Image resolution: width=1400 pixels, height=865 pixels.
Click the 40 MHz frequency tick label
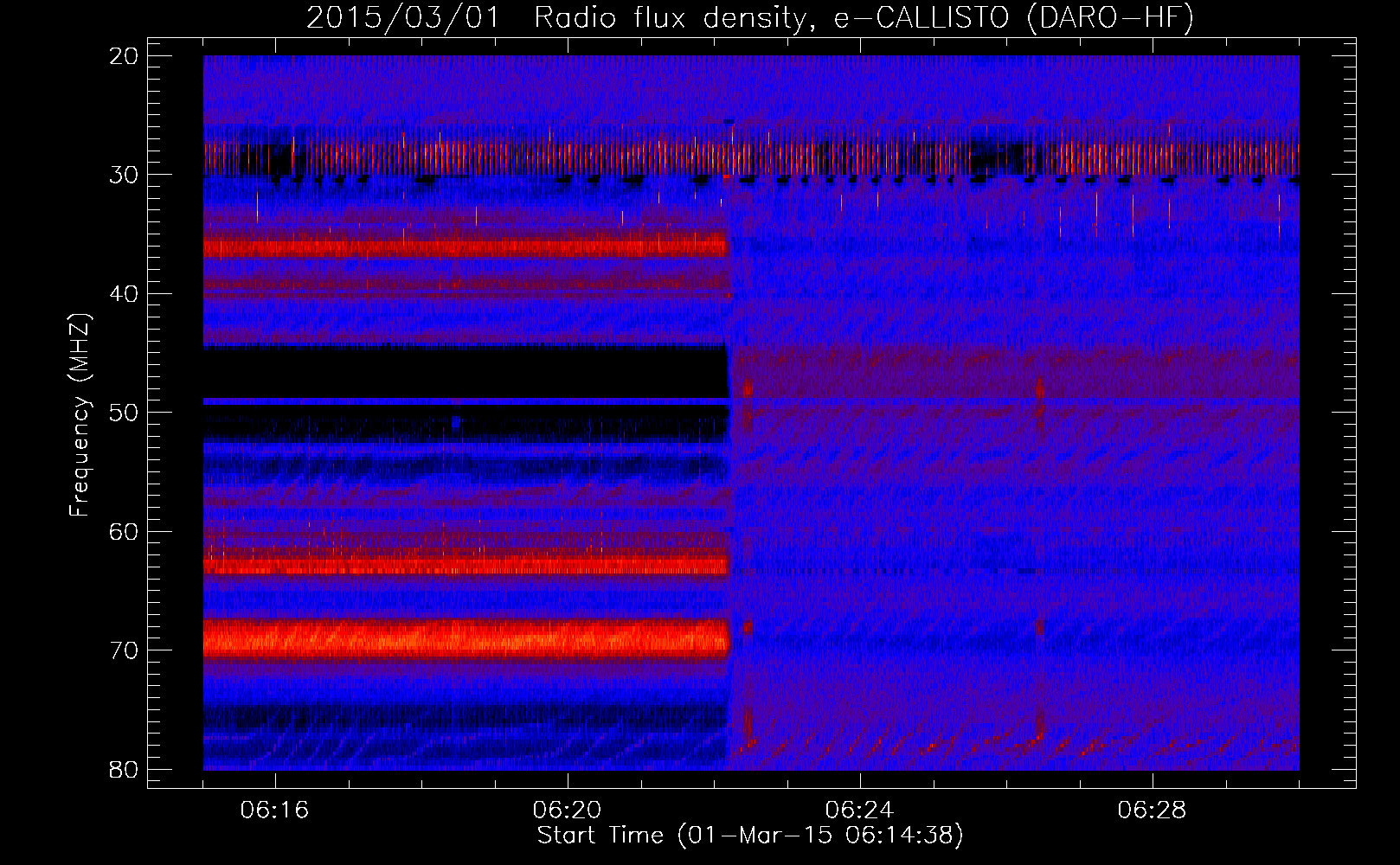pyautogui.click(x=125, y=294)
